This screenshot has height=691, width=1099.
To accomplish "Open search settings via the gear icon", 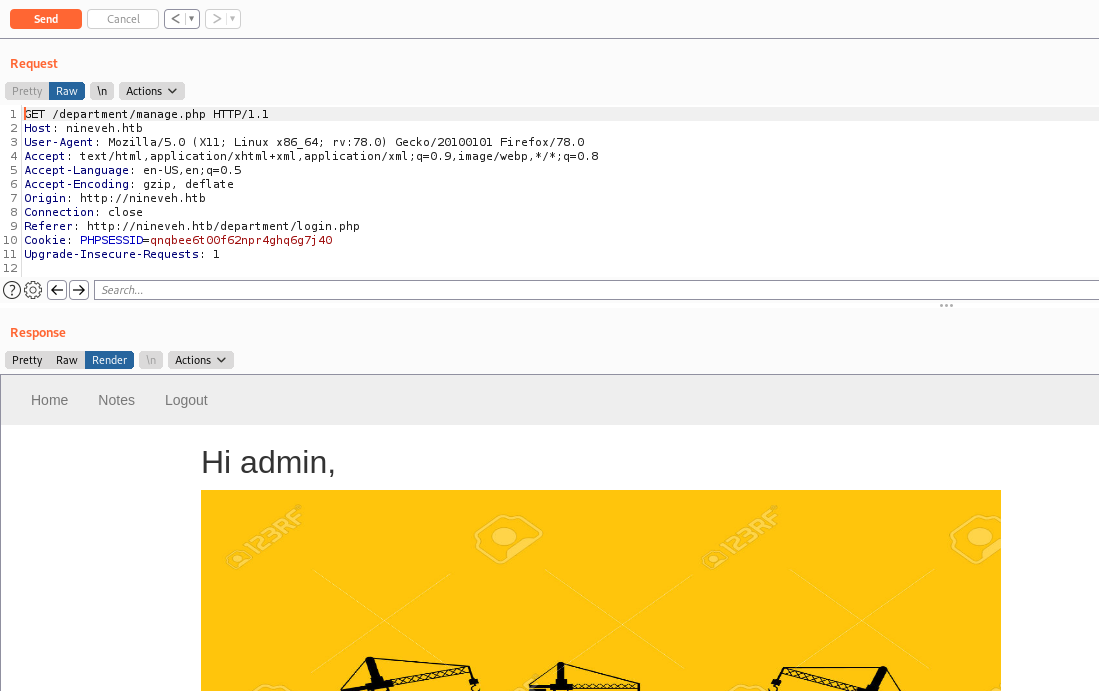I will point(32,289).
